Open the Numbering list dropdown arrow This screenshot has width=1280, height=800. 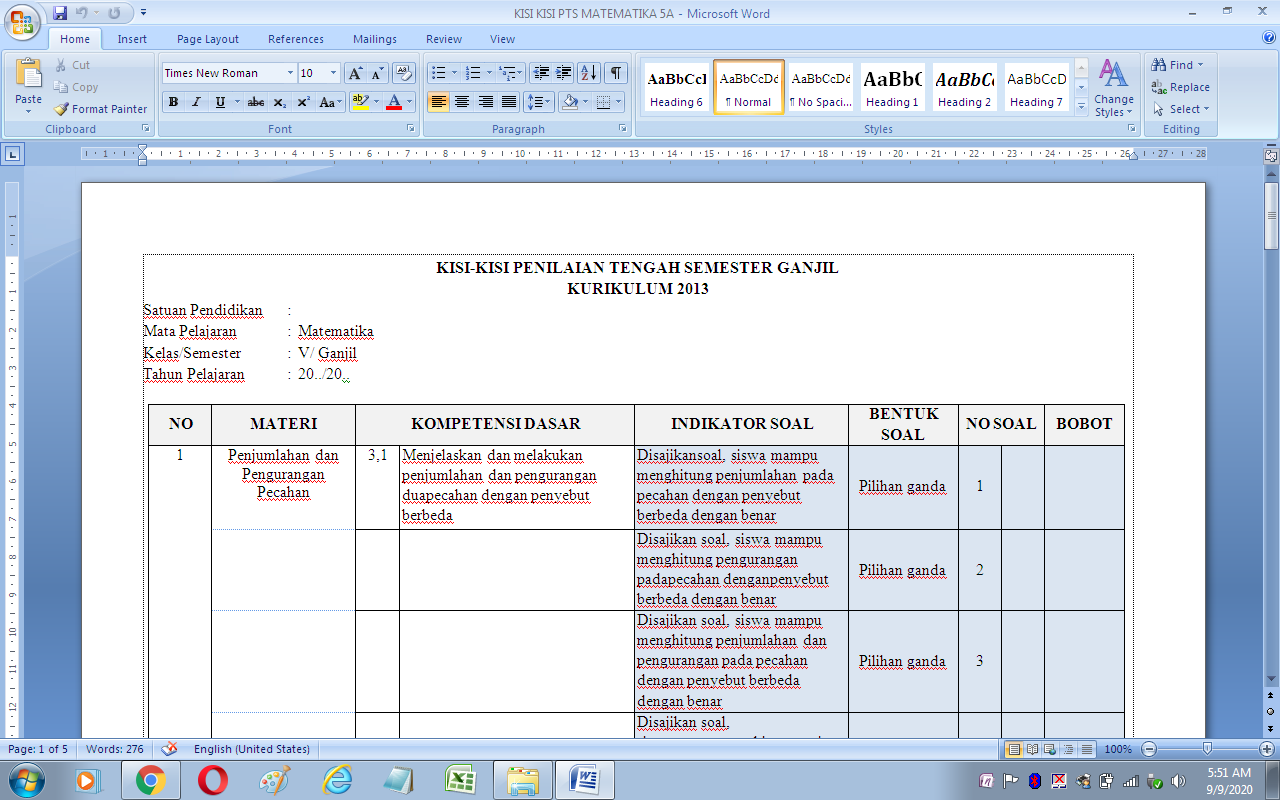[491, 73]
